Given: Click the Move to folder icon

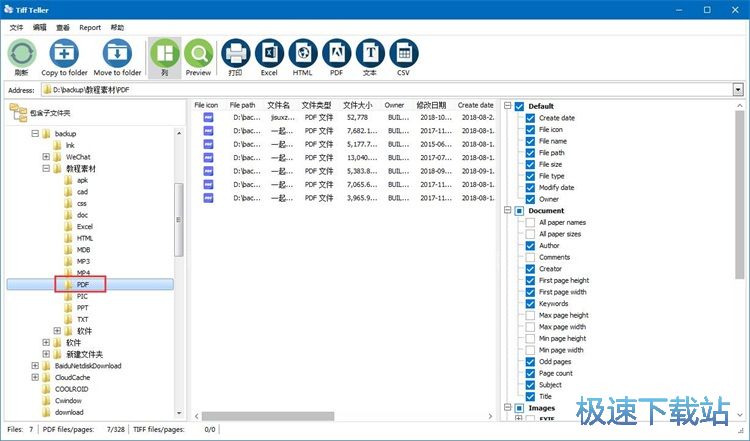Looking at the screenshot, I should [117, 54].
